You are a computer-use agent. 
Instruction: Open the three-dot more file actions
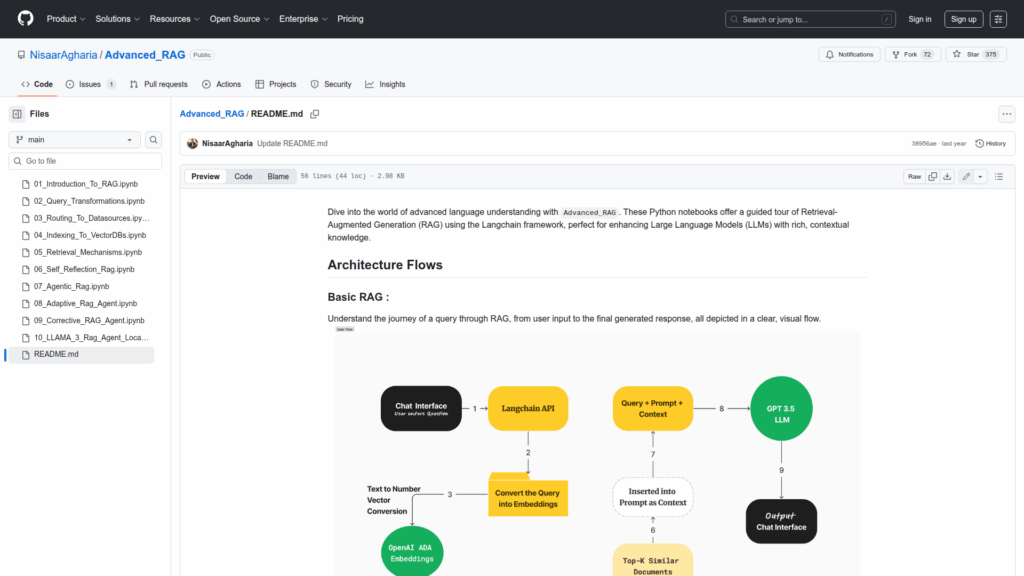1006,114
